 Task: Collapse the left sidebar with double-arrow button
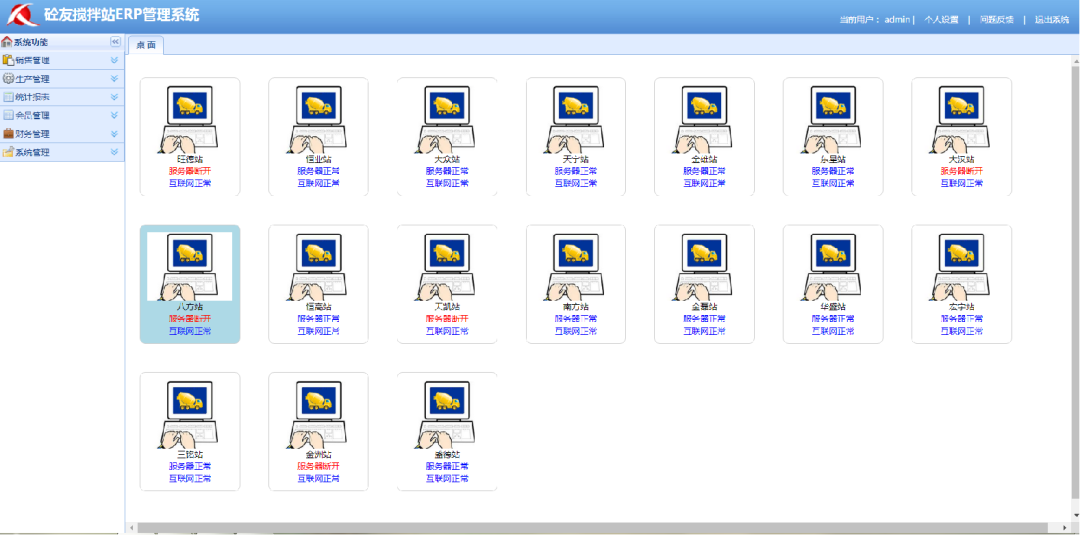115,42
